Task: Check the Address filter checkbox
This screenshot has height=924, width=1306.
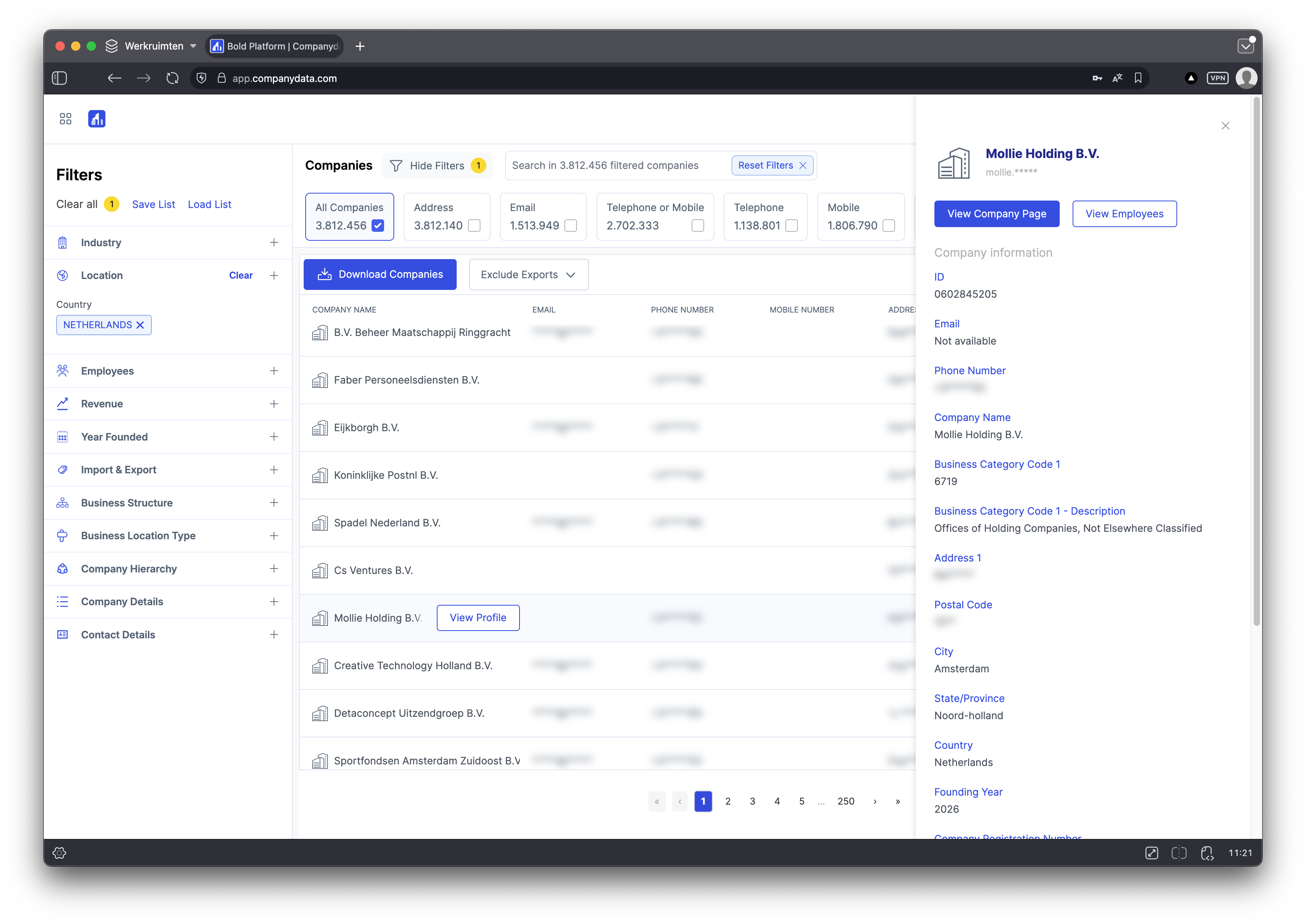Action: coord(474,226)
